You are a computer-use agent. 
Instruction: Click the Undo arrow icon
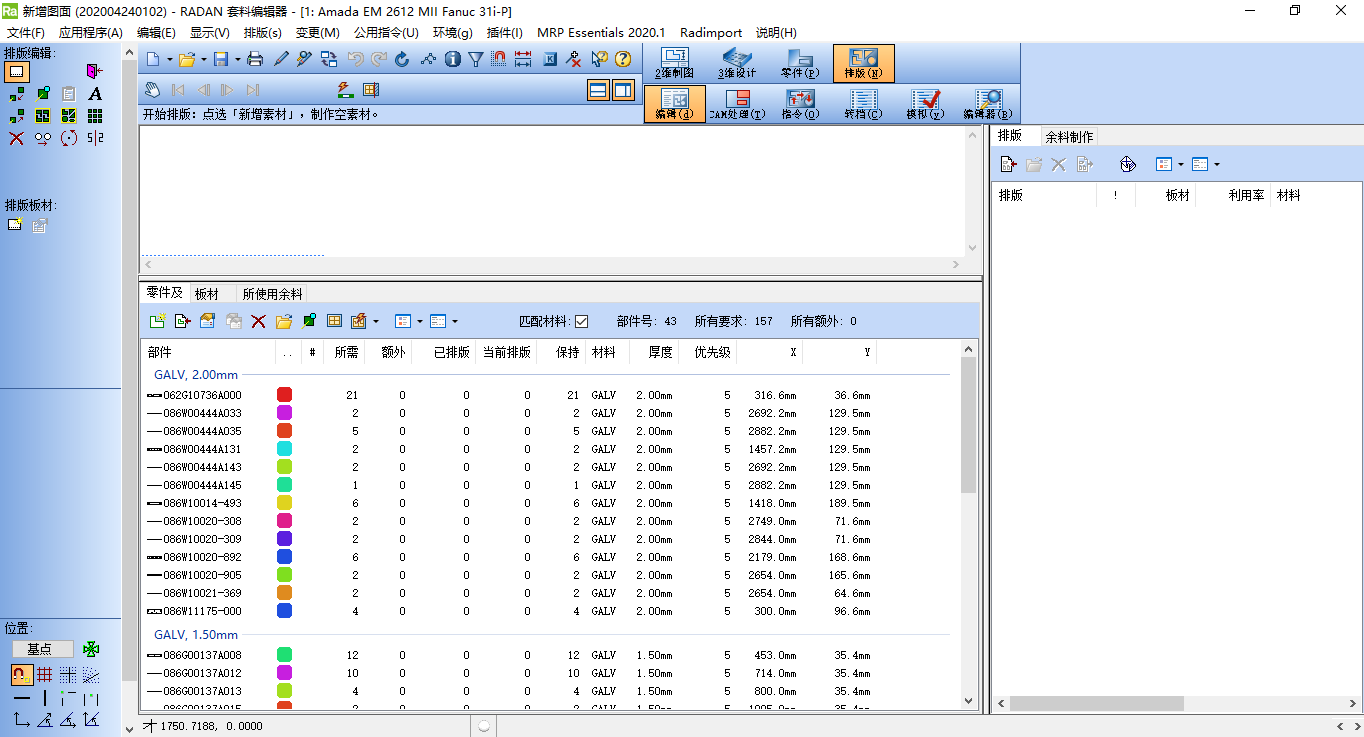[x=356, y=59]
